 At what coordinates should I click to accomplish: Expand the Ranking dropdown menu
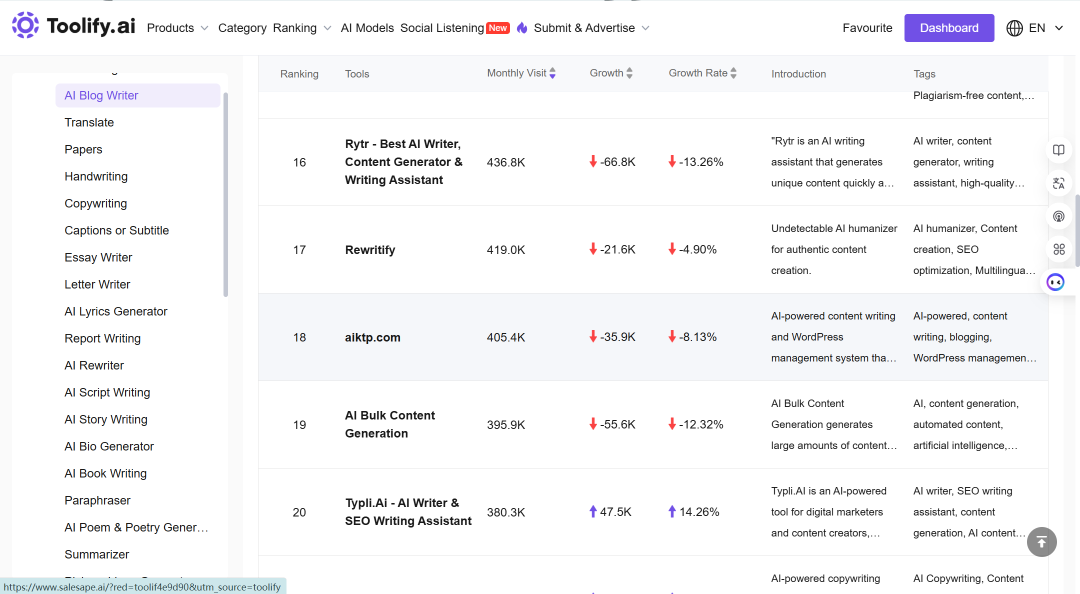302,28
